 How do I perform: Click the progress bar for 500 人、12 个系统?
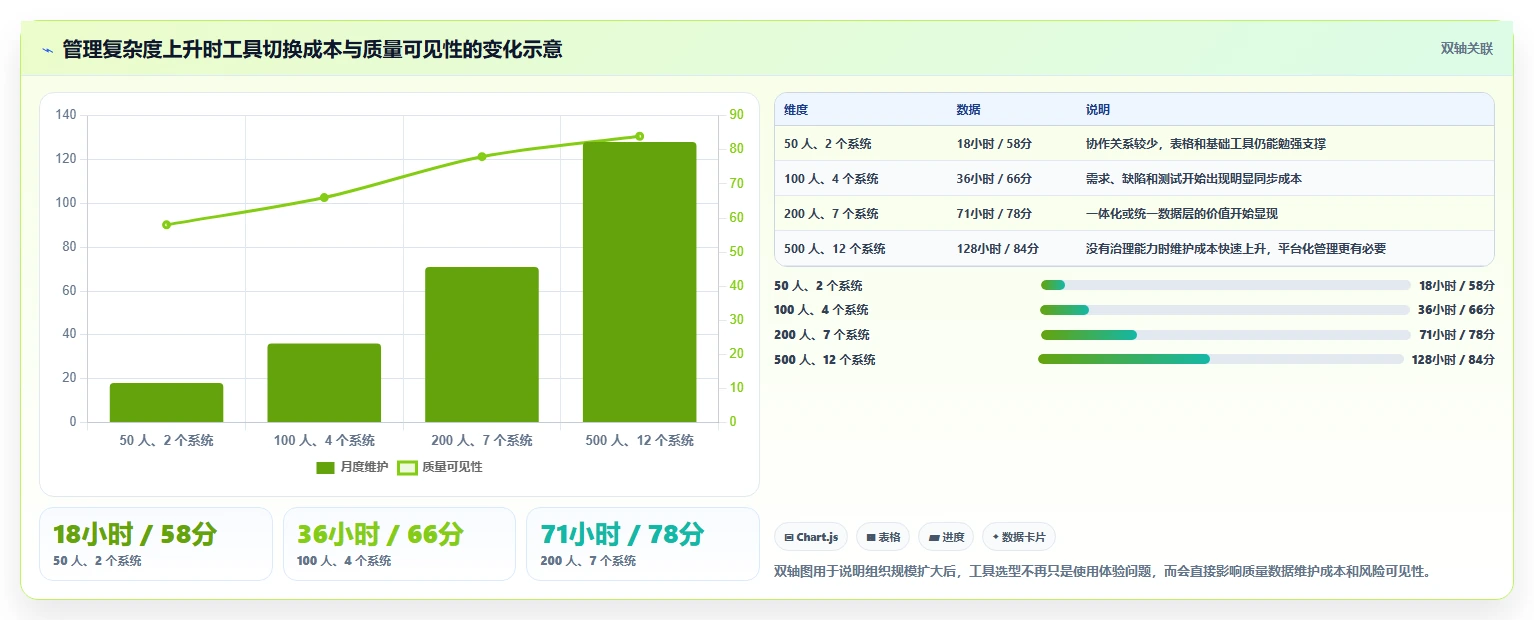pyautogui.click(x=1221, y=359)
